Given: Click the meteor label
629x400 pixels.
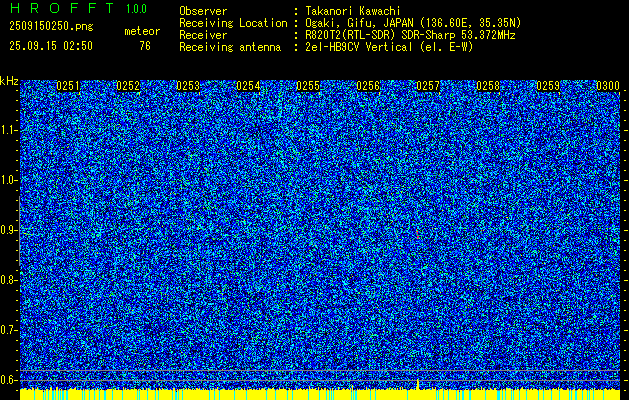Looking at the screenshot, I should (x=142, y=31).
